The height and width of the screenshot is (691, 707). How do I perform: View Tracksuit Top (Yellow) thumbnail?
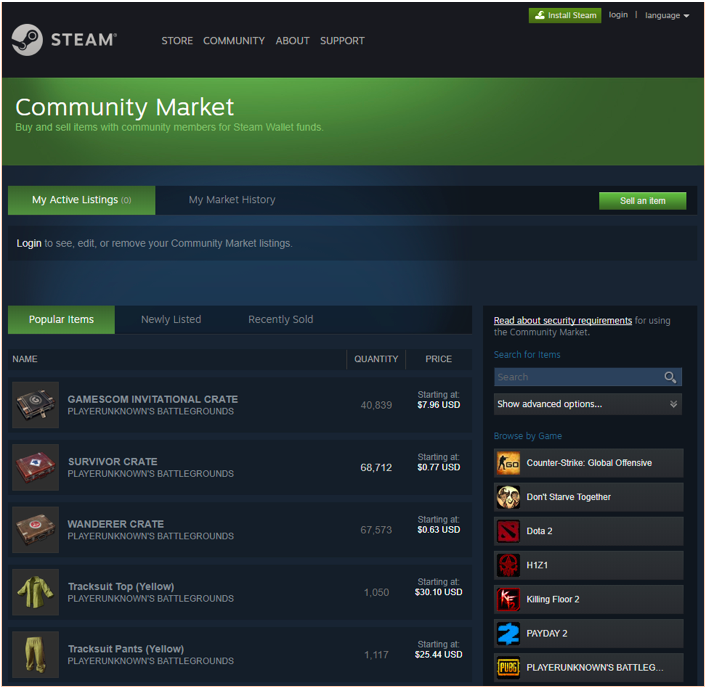pyautogui.click(x=36, y=592)
